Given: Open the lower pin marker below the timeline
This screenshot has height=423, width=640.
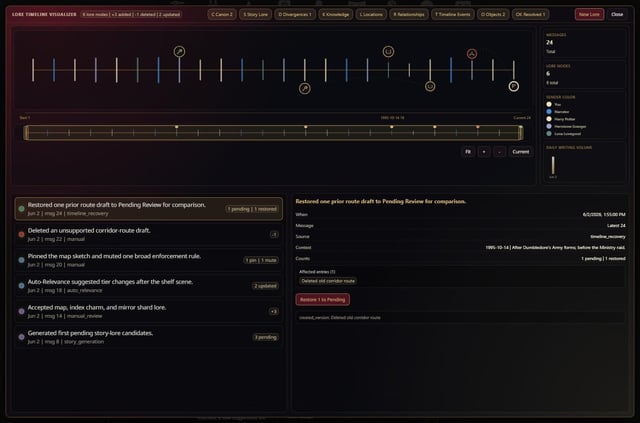Looking at the screenshot, I should (304, 88).
